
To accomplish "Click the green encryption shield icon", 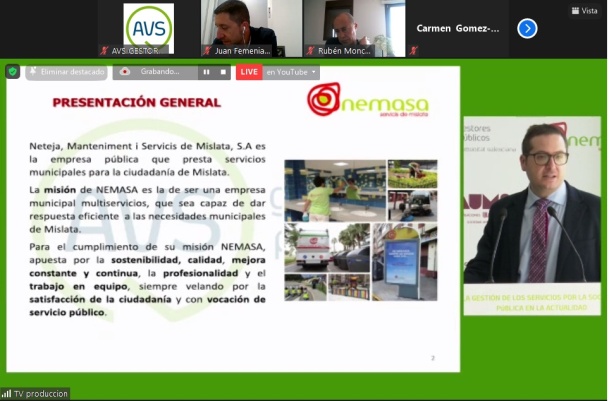I will (x=12, y=71).
